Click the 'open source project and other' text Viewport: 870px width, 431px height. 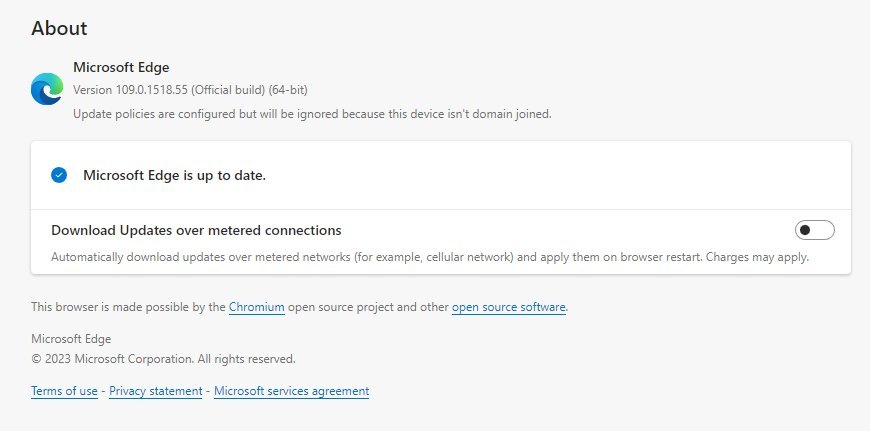click(x=368, y=307)
